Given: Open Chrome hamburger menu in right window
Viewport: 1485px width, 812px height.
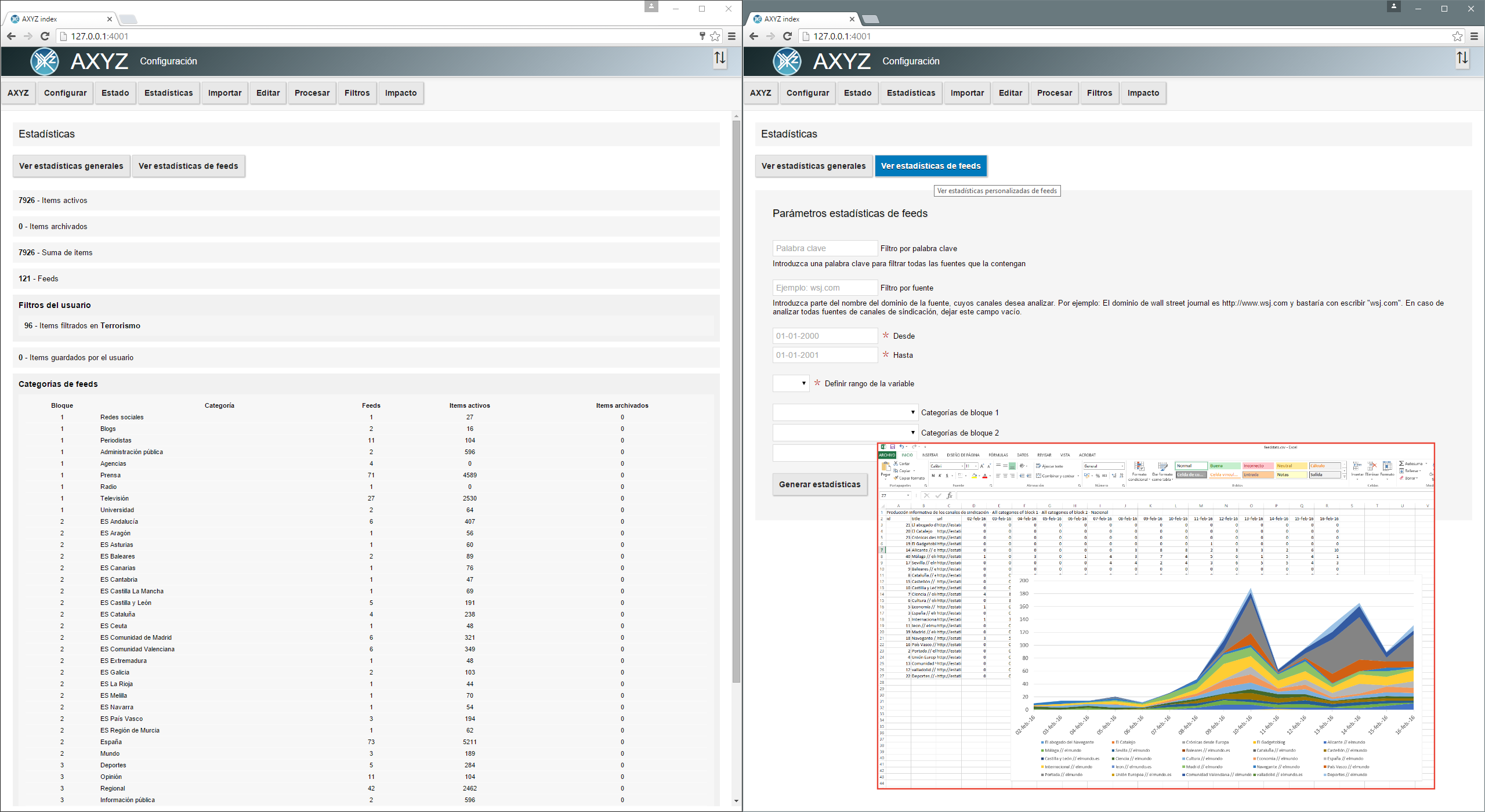Looking at the screenshot, I should [x=1474, y=36].
